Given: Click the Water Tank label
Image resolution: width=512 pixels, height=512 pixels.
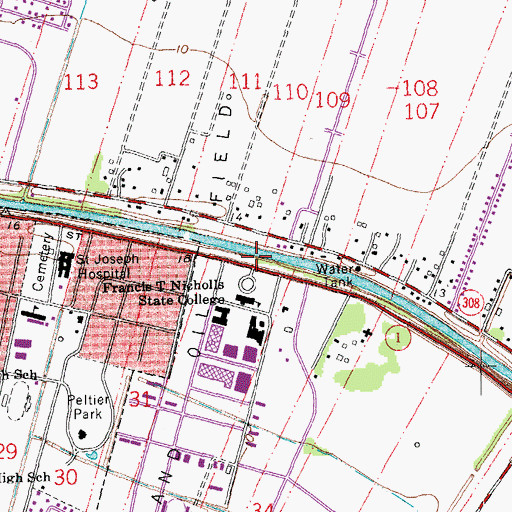Looking at the screenshot, I should [x=334, y=275].
